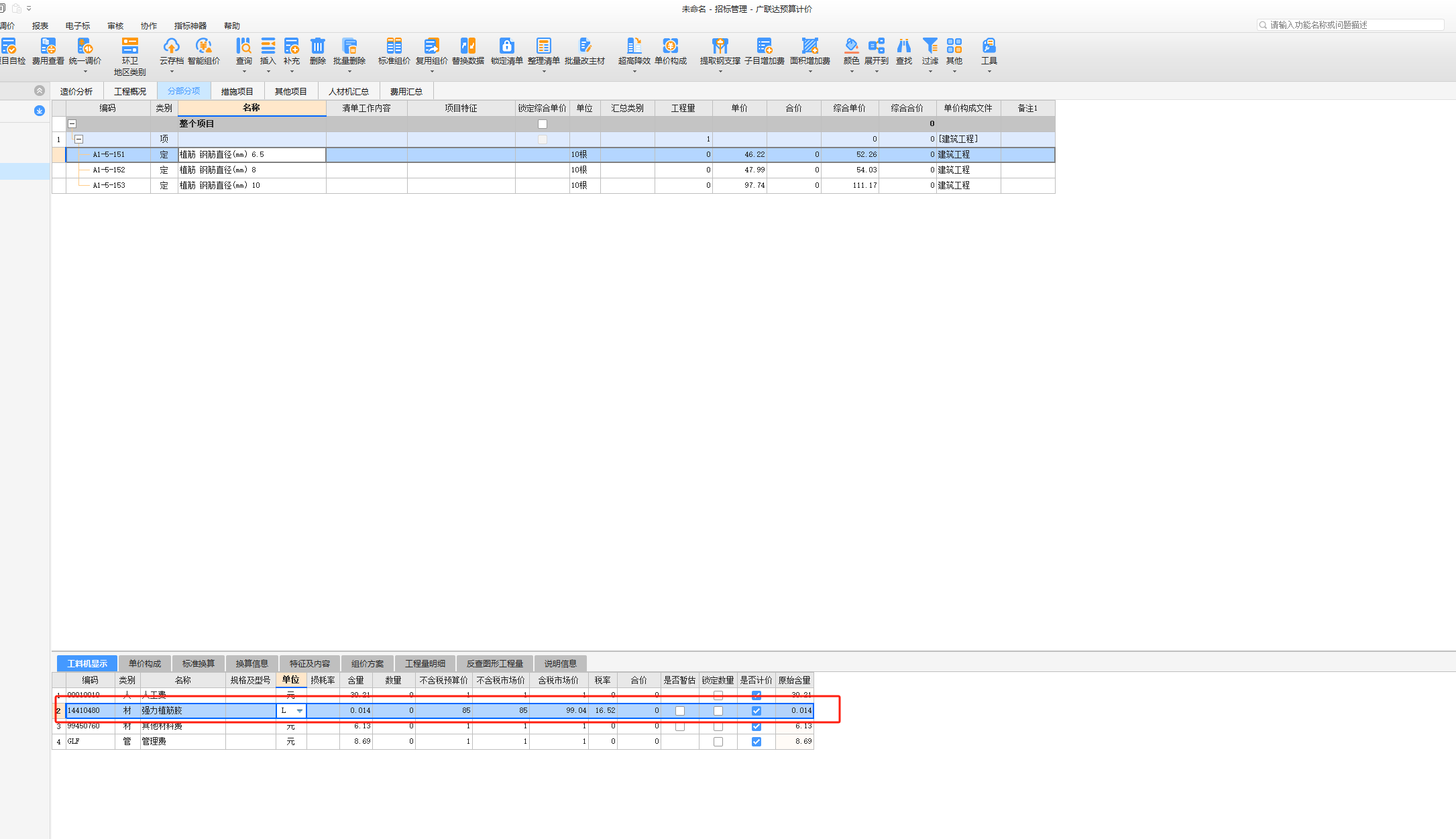Toggle 是否暂估 checkbox for 强力植筋胶 row
The image size is (1456, 839).
pyautogui.click(x=680, y=711)
